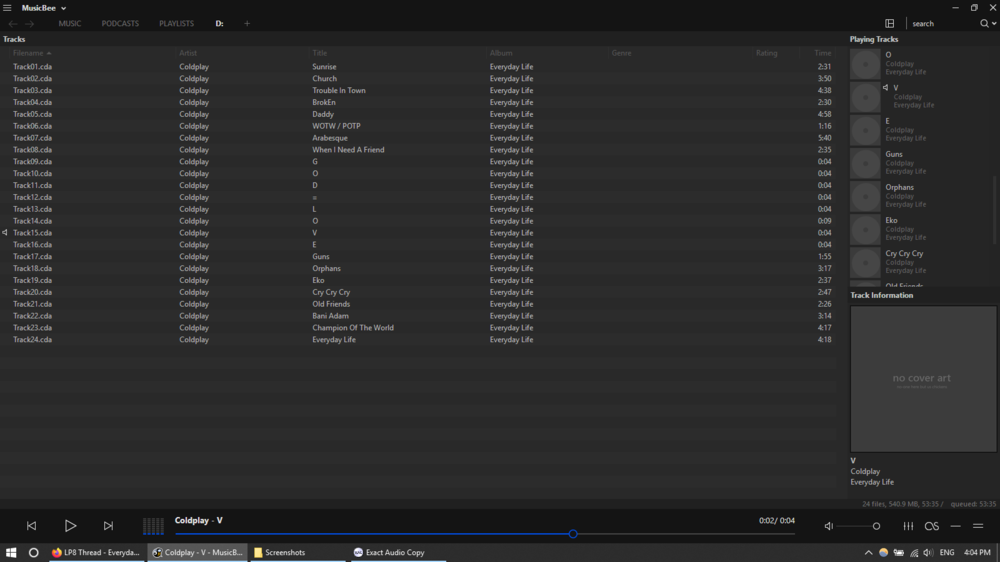Select the Old Friends track row
The width and height of the screenshot is (1000, 562).
(x=418, y=304)
